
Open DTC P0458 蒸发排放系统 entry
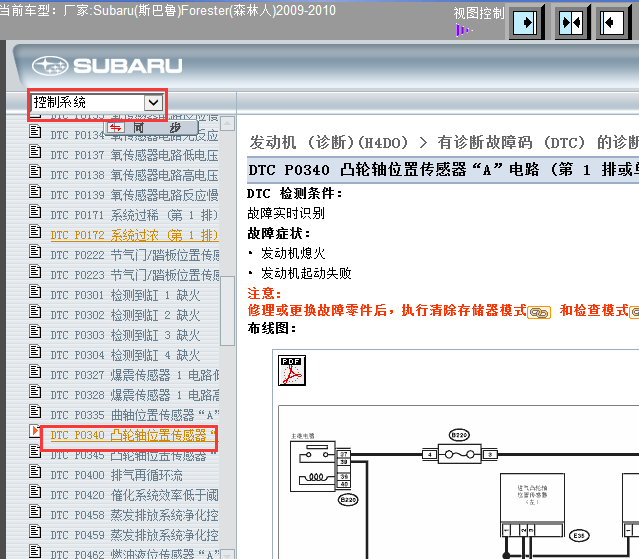click(134, 515)
